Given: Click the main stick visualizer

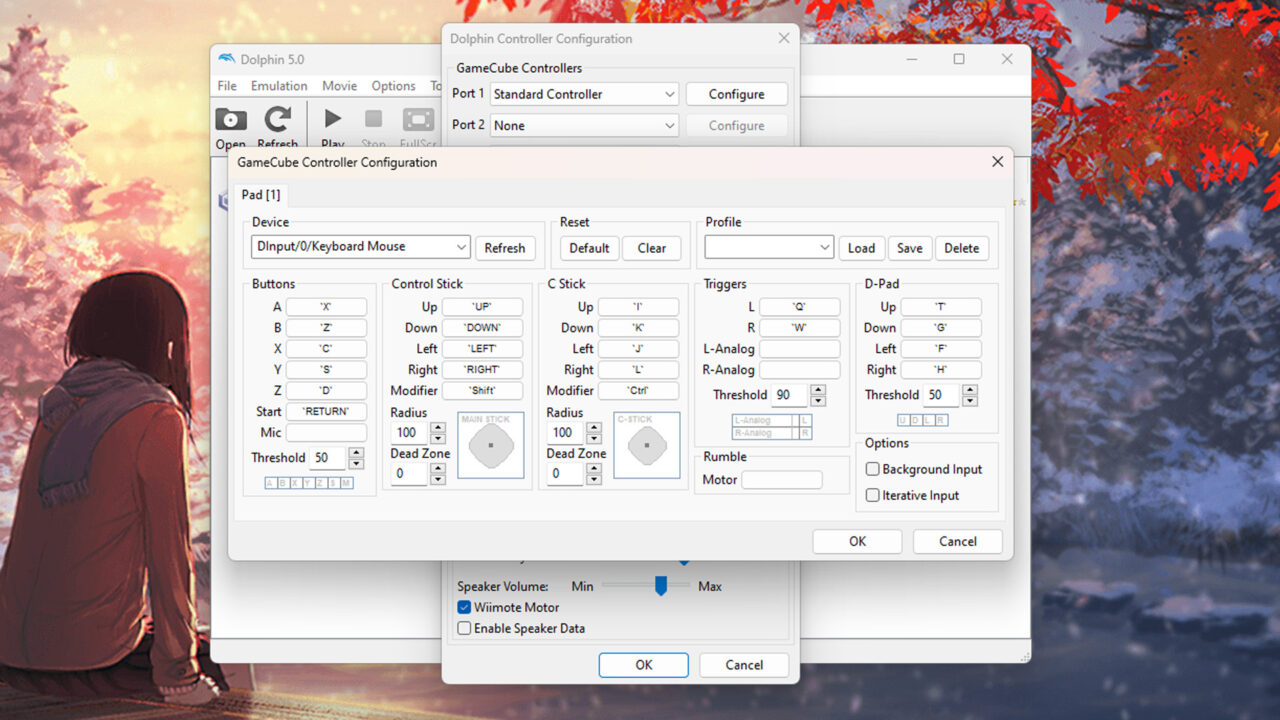Looking at the screenshot, I should (x=491, y=445).
